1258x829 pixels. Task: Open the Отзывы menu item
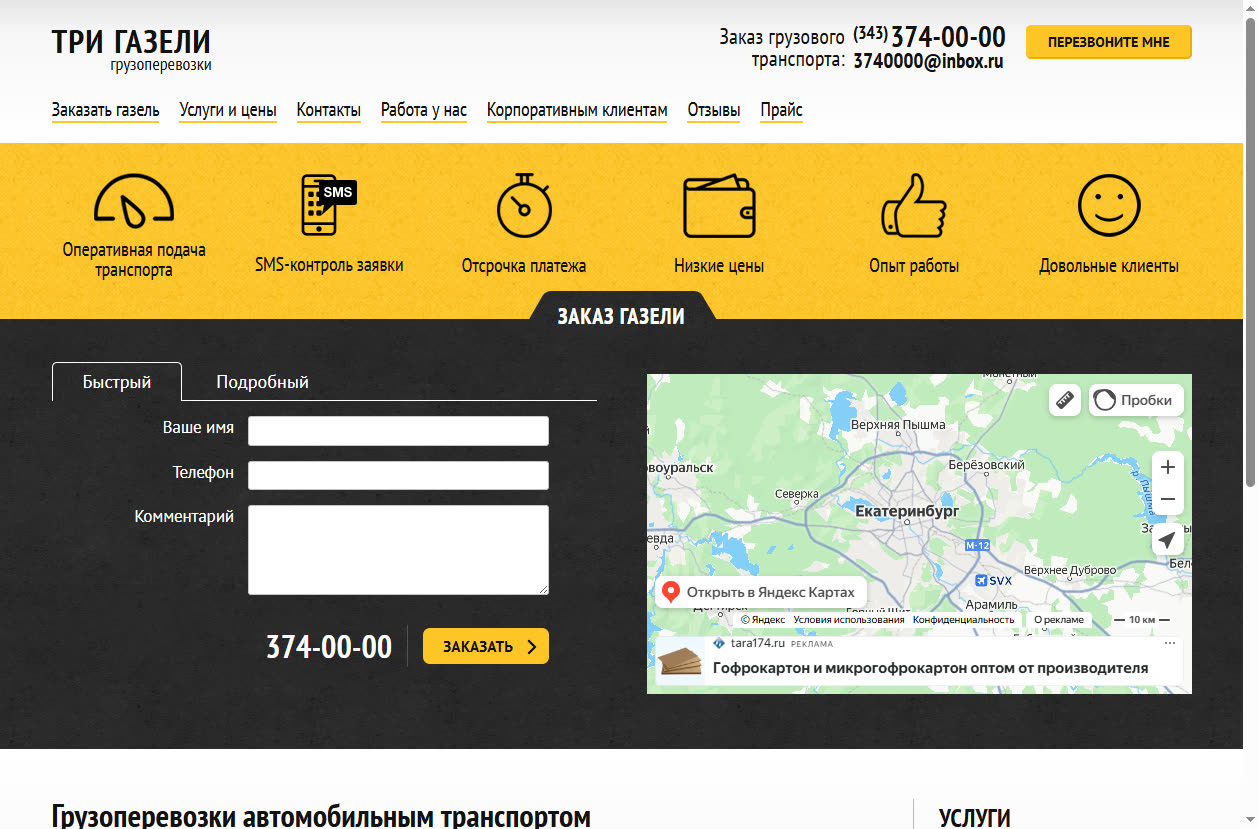(x=714, y=110)
